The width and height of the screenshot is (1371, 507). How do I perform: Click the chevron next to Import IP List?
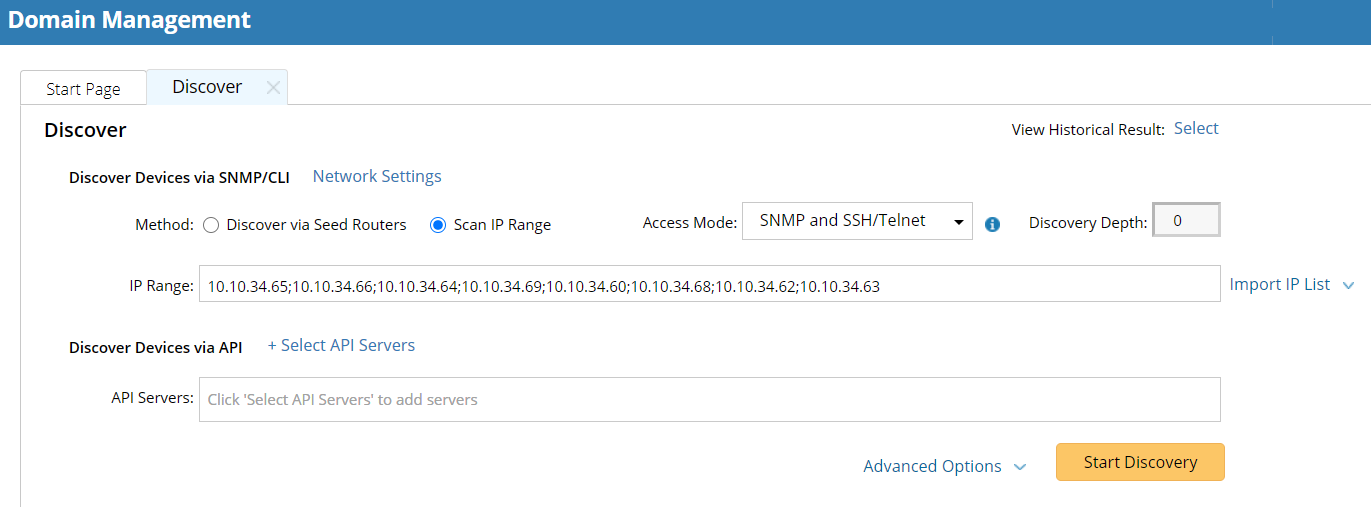[1348, 285]
